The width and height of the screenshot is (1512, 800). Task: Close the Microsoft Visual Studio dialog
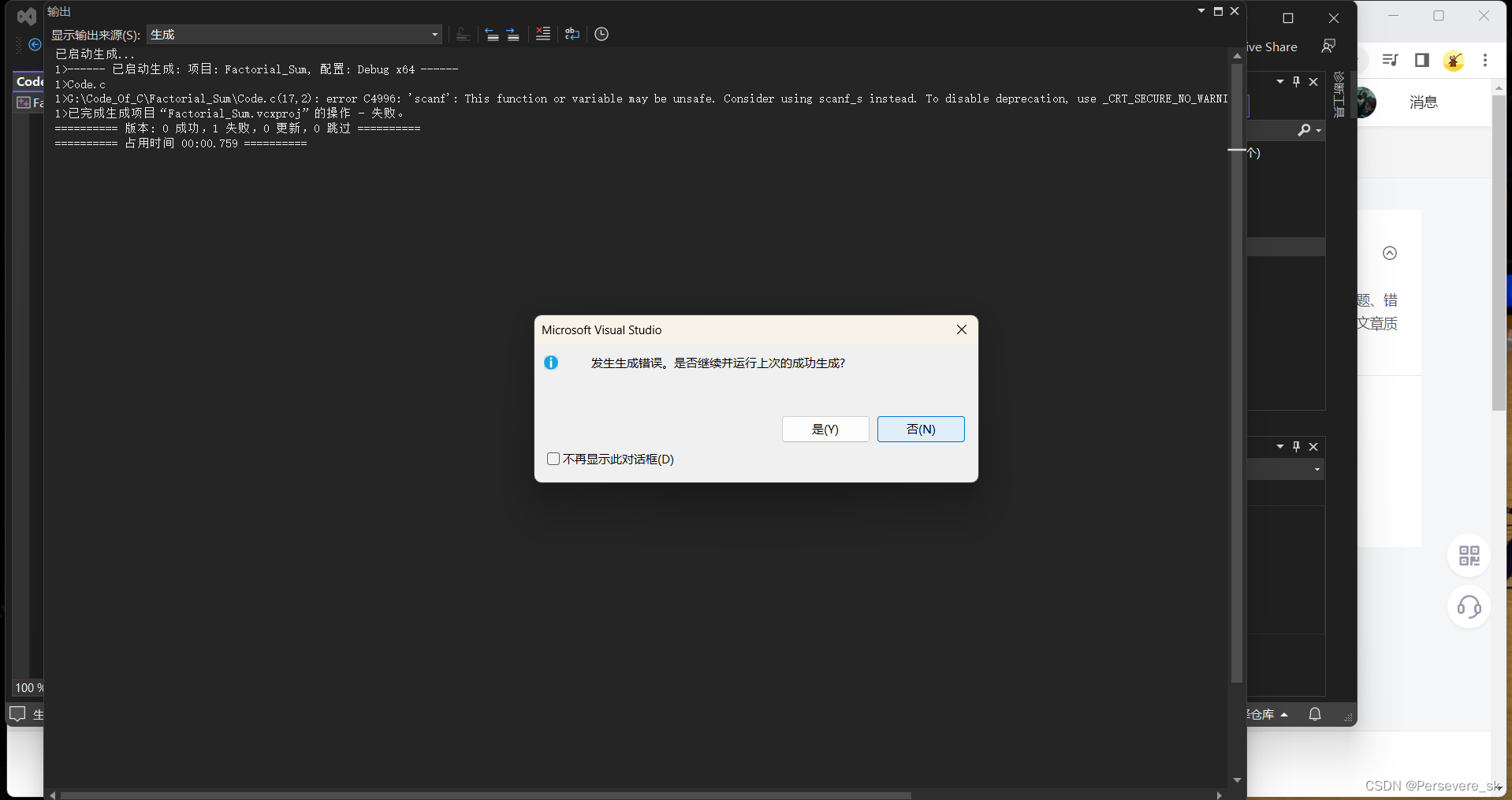(x=962, y=329)
